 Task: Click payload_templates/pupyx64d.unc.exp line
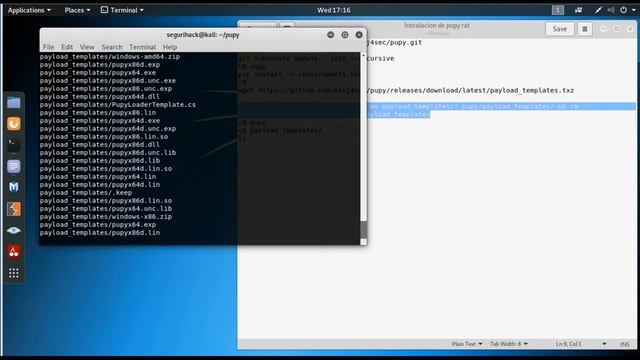point(108,129)
